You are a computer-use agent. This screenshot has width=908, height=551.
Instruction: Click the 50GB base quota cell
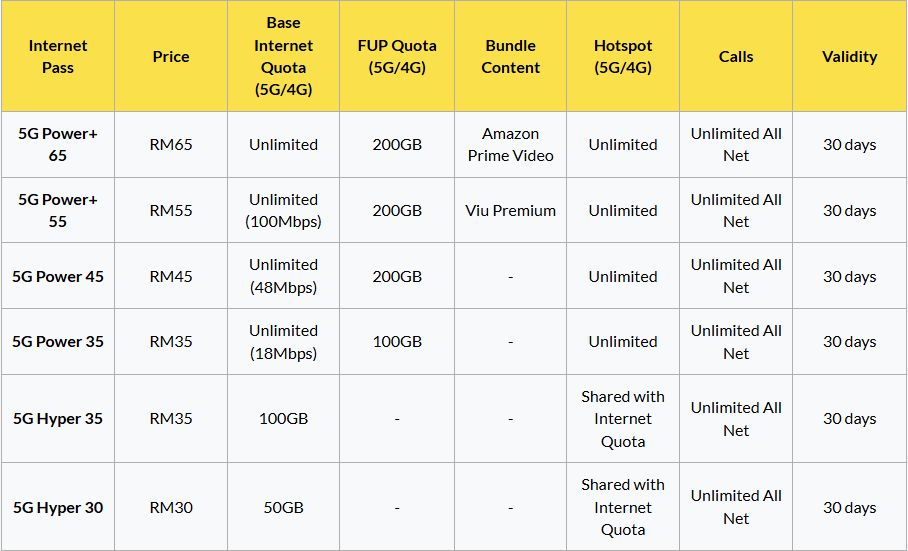pyautogui.click(x=283, y=507)
